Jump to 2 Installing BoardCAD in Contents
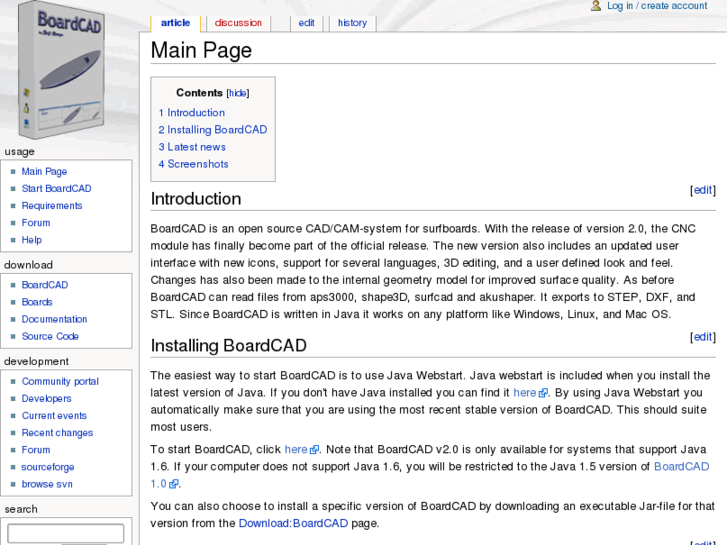Screen dimensions: 727x545 click(x=213, y=130)
